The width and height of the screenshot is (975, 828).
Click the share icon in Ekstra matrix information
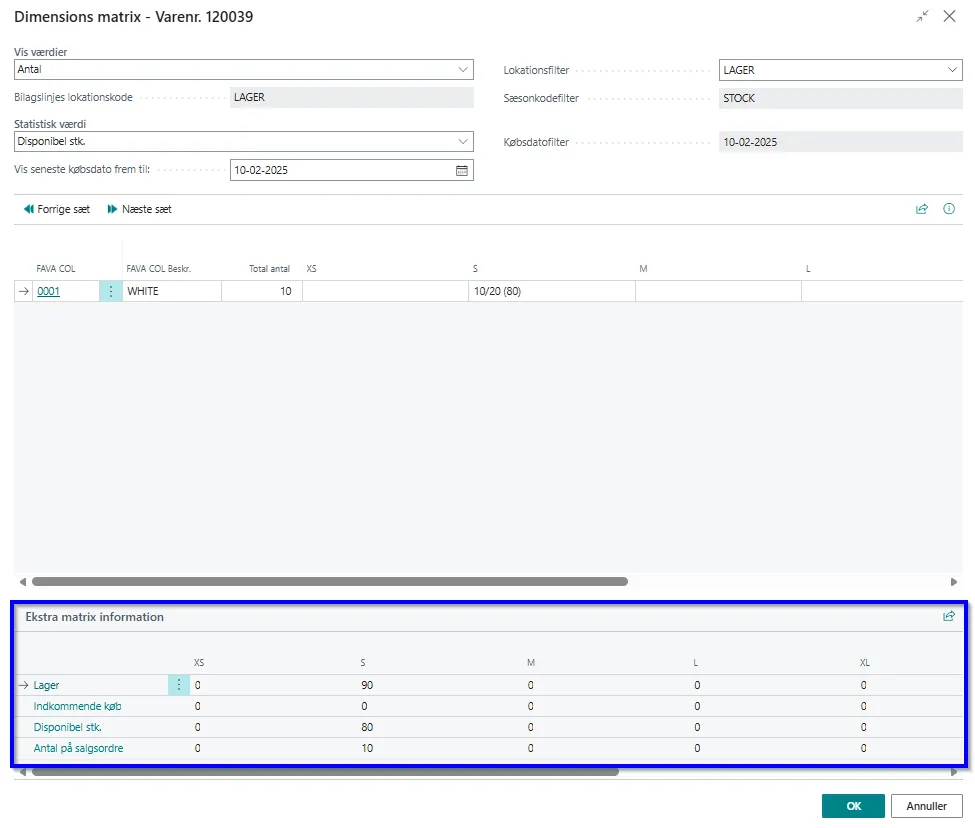tap(948, 617)
